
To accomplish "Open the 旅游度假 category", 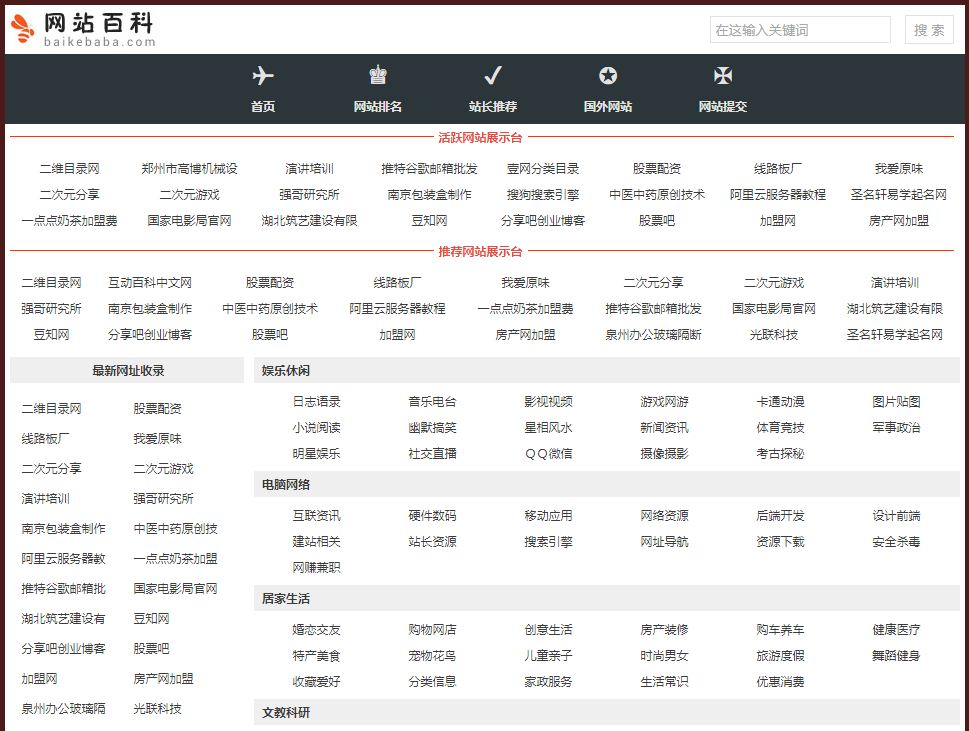I will [780, 656].
